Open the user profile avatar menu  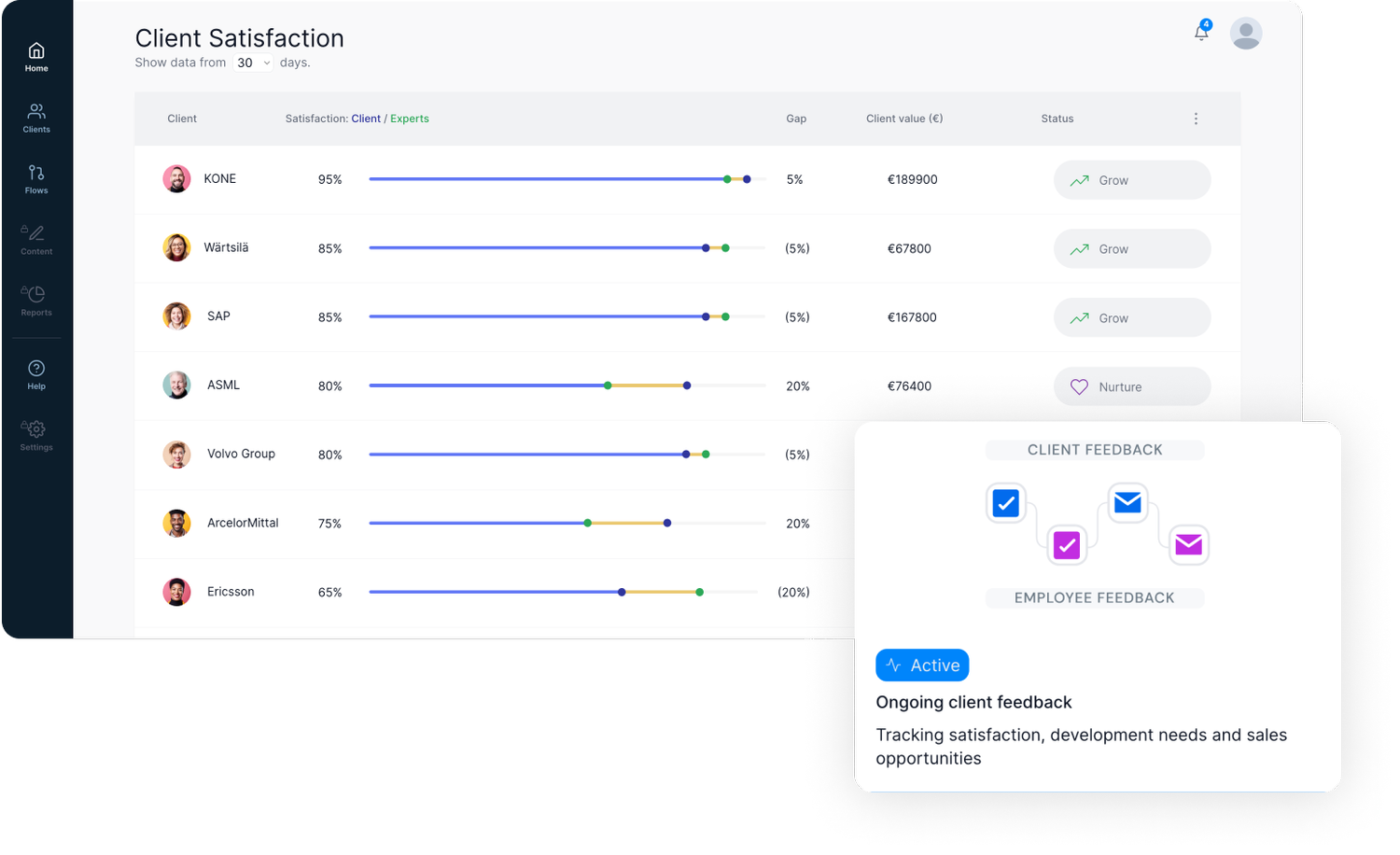[x=1246, y=34]
